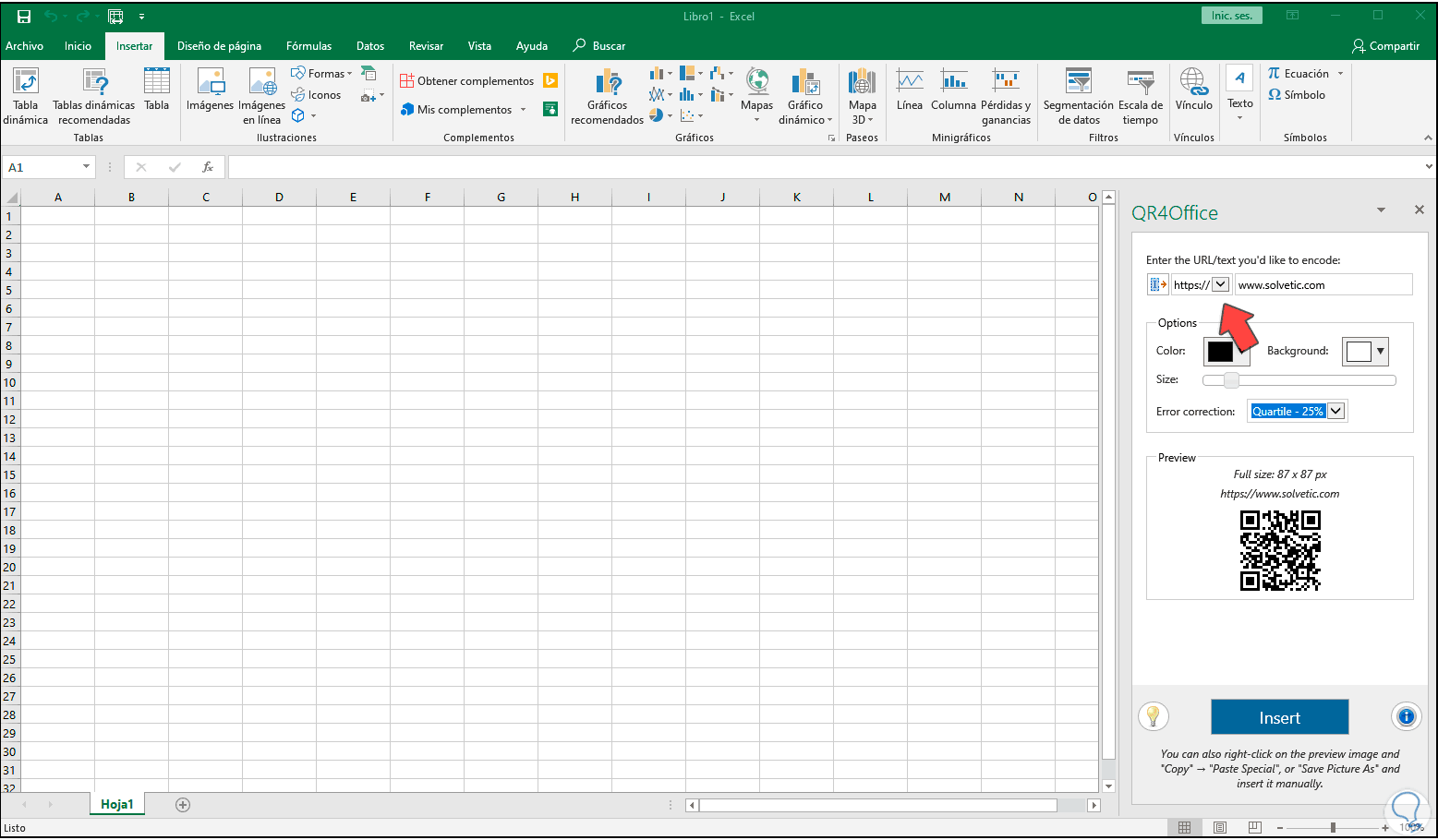Insert a hyperlink with Vínculo
1438x840 pixels.
coord(1194,90)
